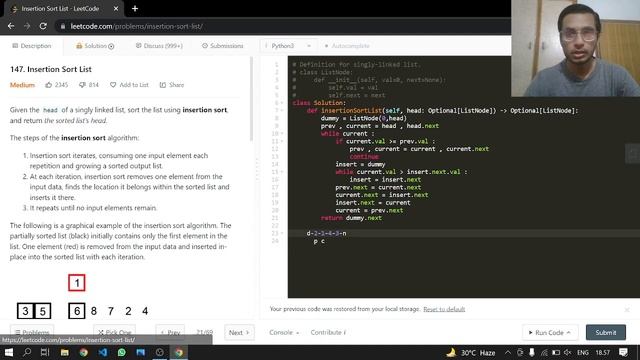
Task: Switch to the active Chrome window in taskbar
Action: coord(179,352)
